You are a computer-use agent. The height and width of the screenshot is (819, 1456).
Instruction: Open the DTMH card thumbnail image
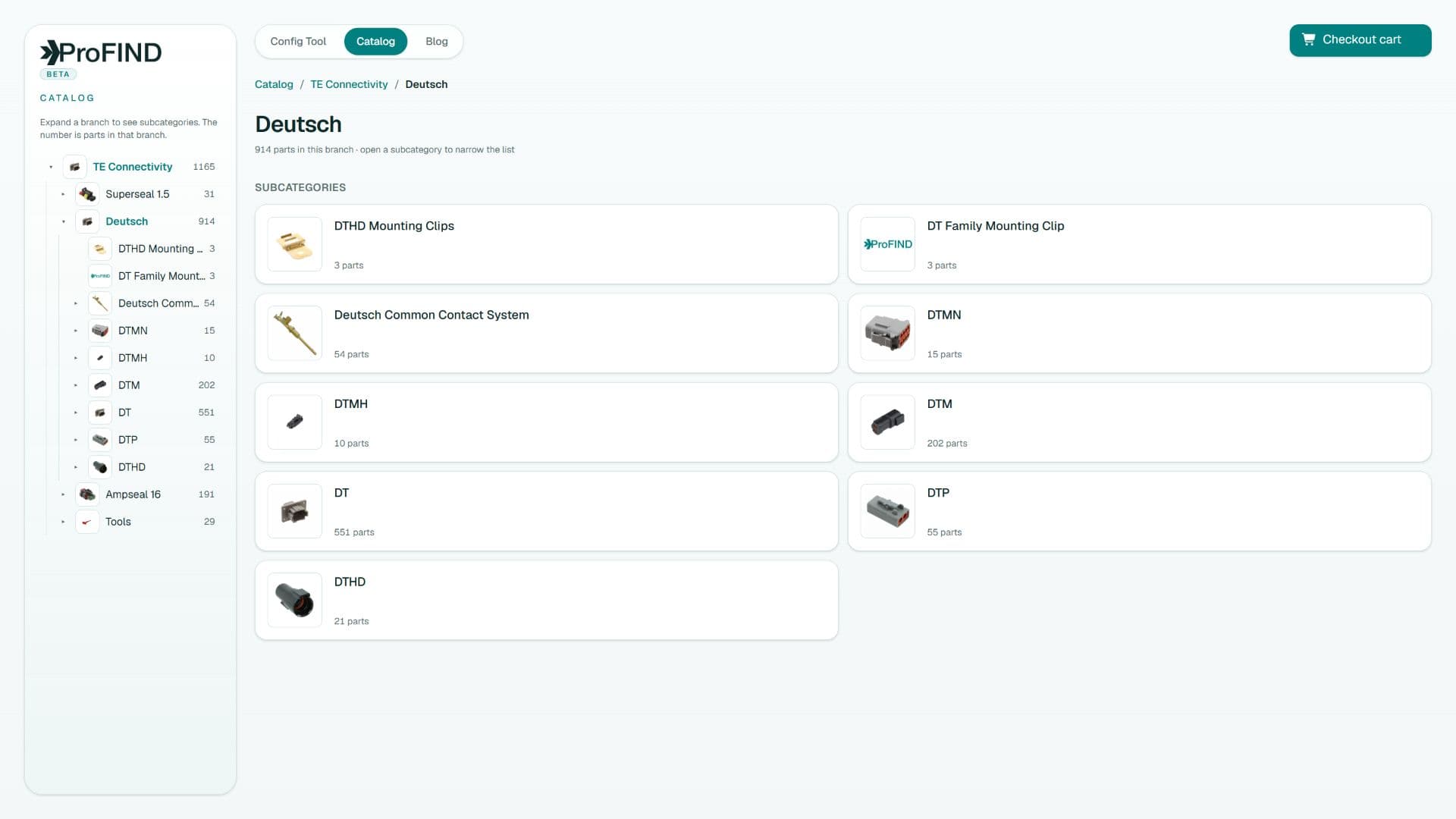pos(295,422)
